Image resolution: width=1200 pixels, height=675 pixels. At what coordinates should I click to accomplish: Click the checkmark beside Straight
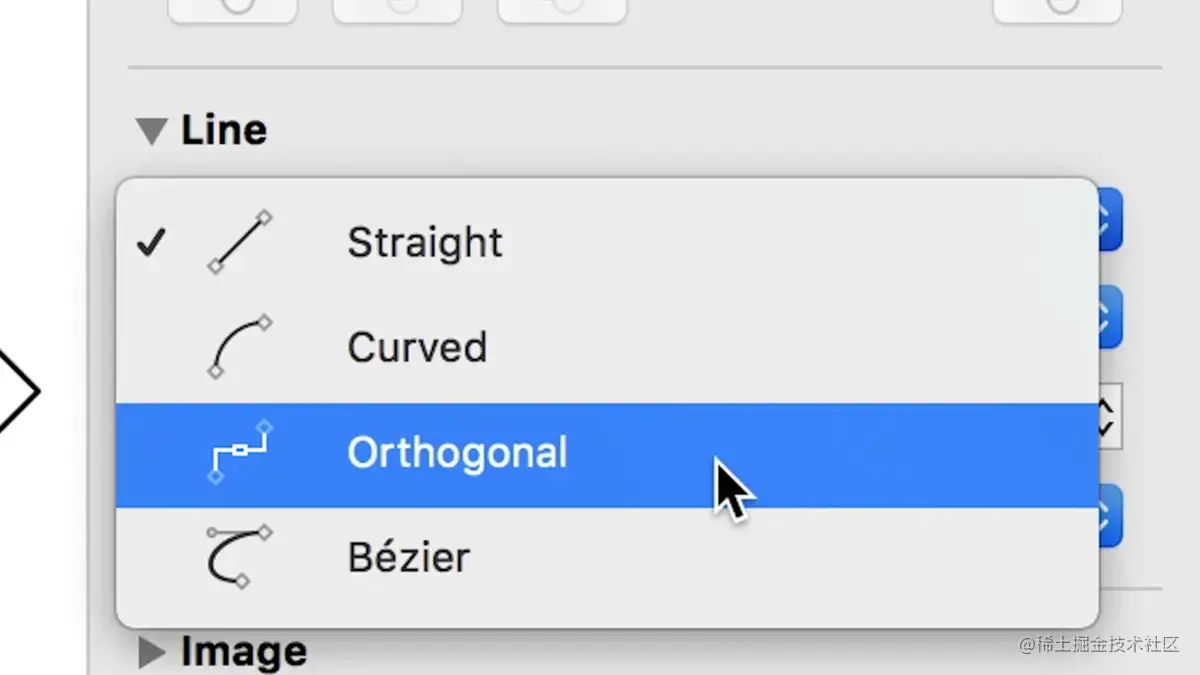tap(151, 242)
